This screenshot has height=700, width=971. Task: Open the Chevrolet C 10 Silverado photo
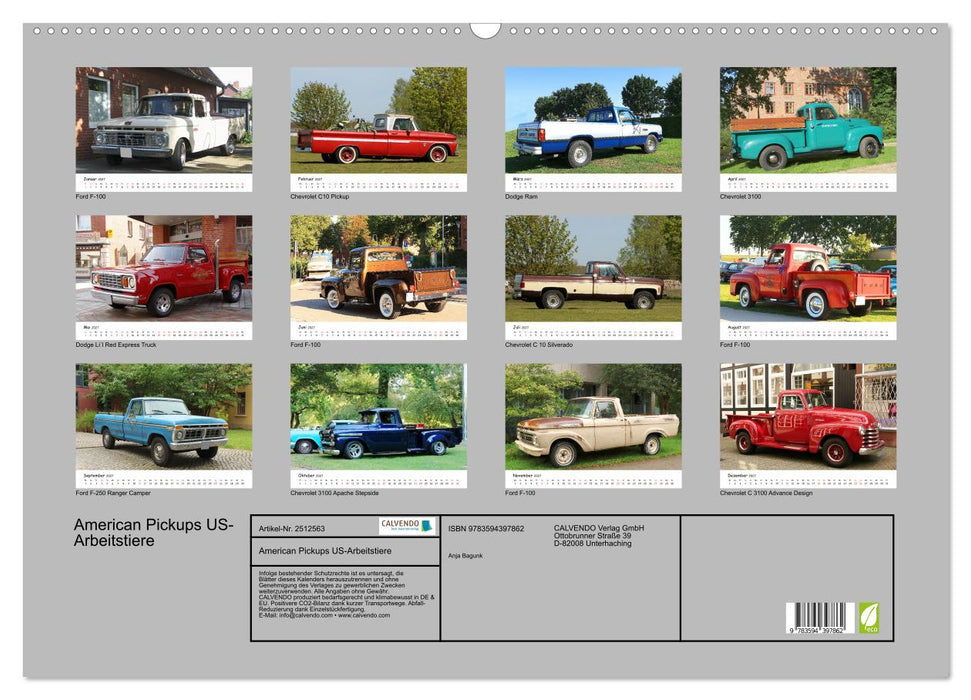click(593, 268)
